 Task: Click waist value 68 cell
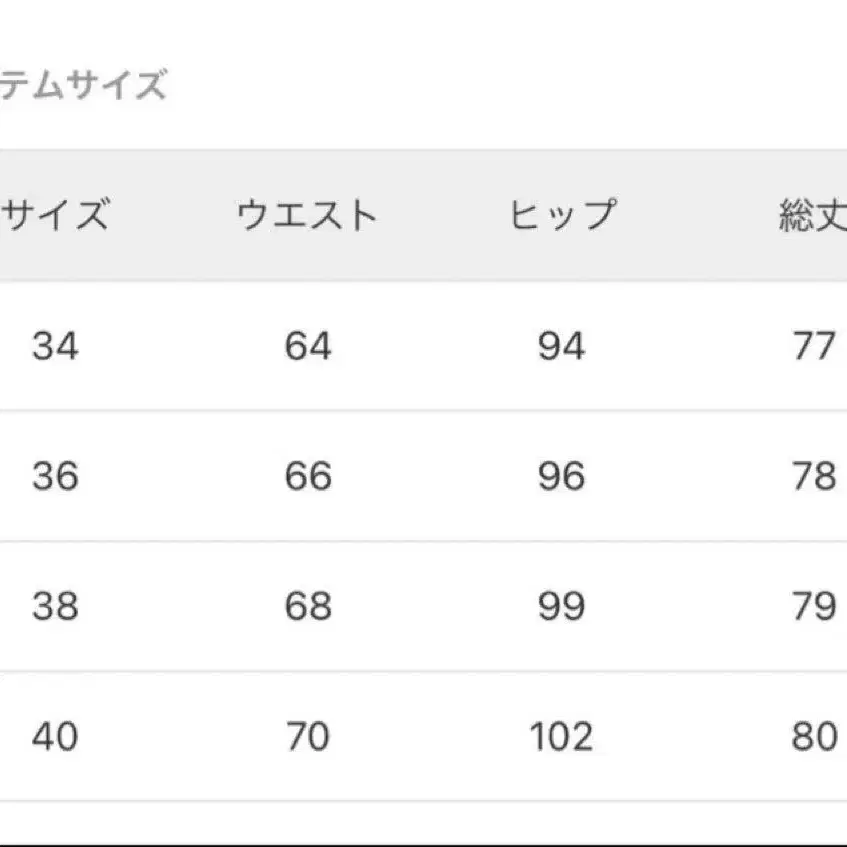307,606
